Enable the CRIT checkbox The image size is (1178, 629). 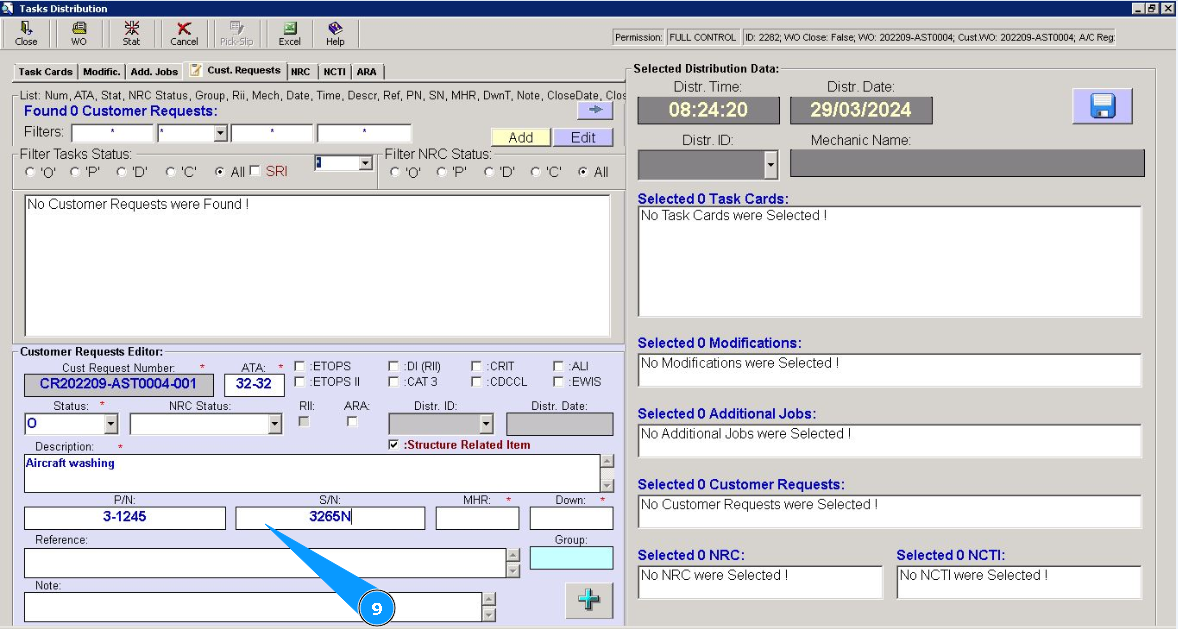tap(476, 366)
